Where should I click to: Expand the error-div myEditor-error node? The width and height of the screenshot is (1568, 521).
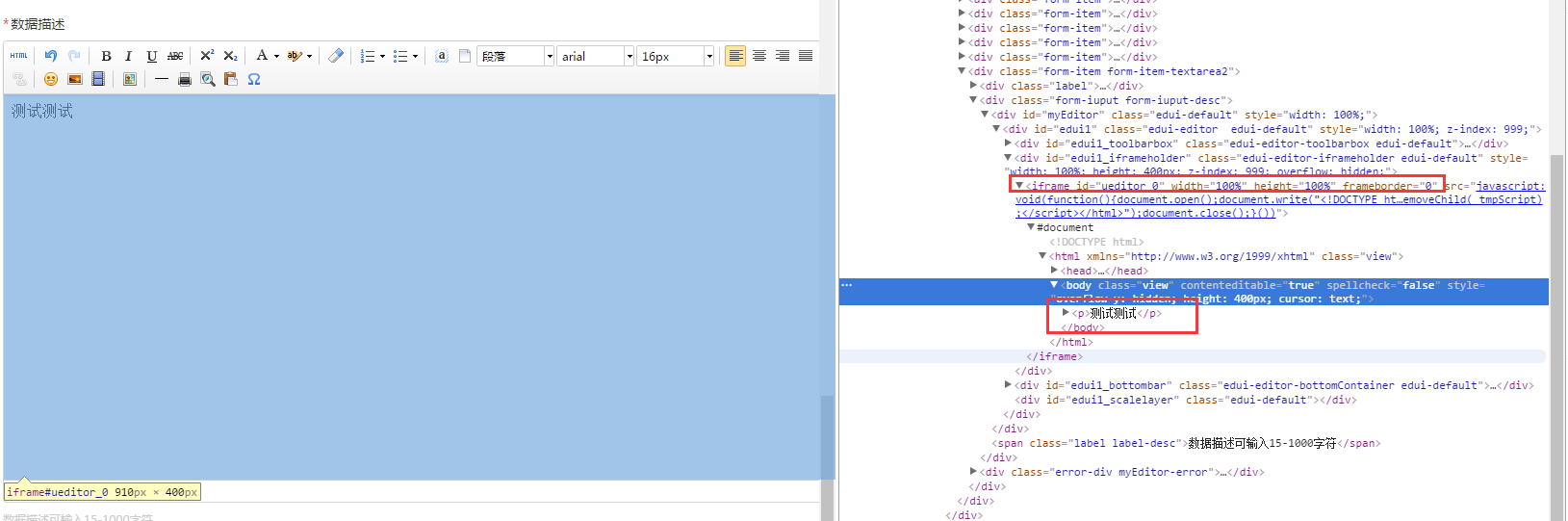pyautogui.click(x=973, y=472)
